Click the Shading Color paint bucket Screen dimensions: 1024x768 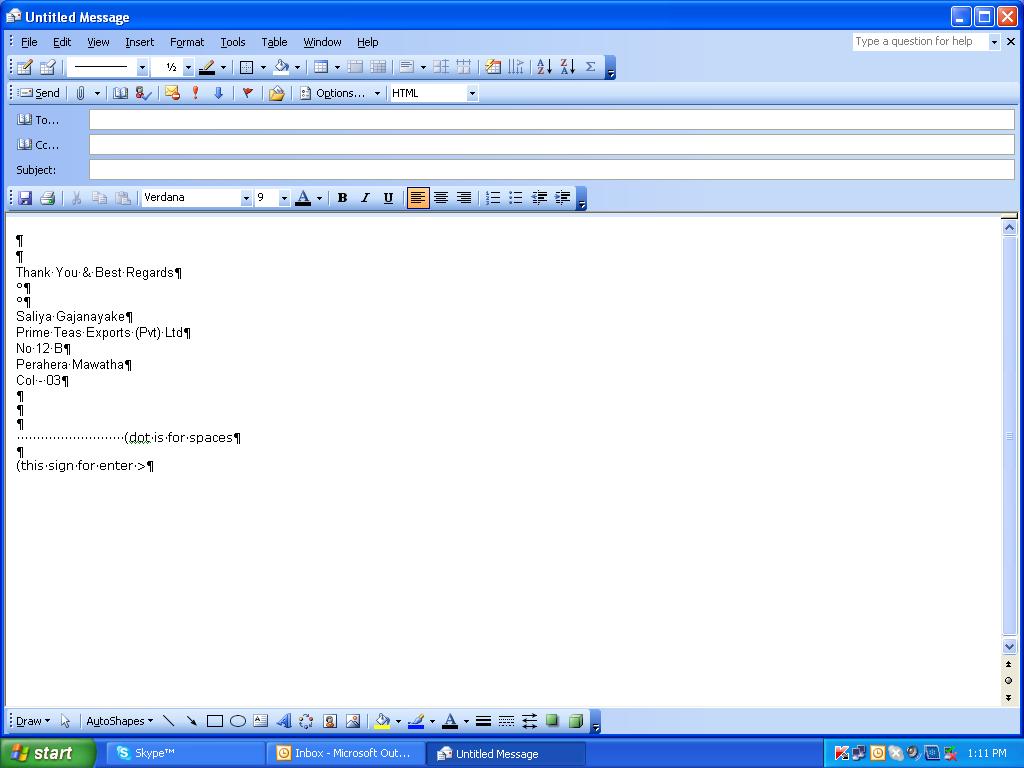pos(282,67)
